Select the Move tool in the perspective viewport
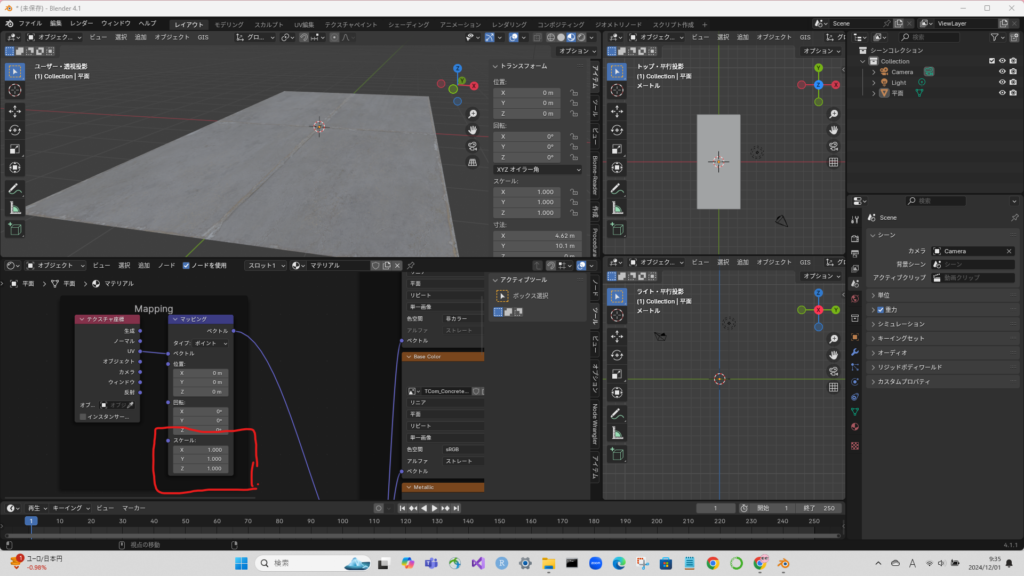The image size is (1024, 576). [15, 110]
